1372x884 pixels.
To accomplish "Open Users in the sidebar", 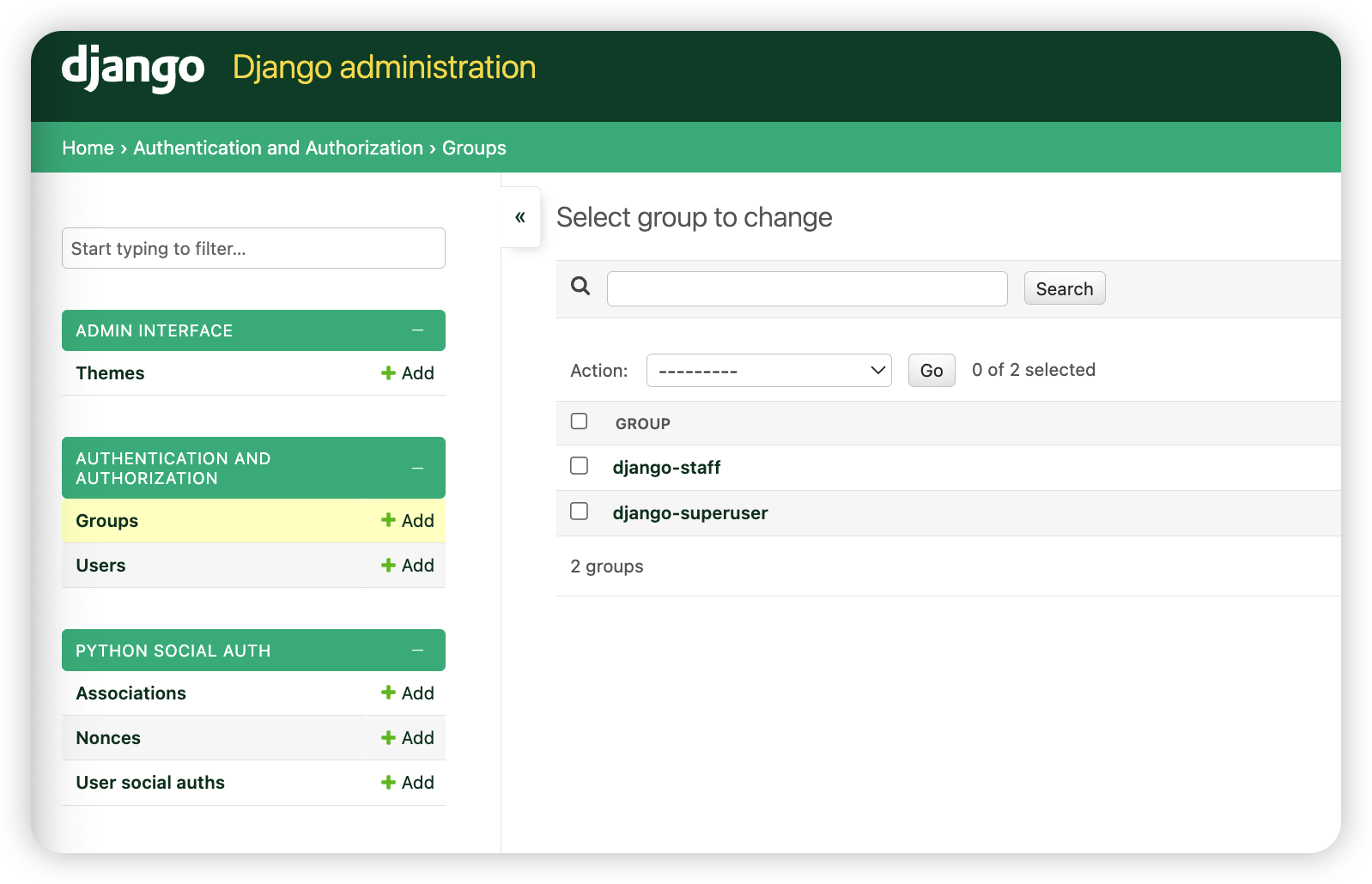I will coord(100,566).
